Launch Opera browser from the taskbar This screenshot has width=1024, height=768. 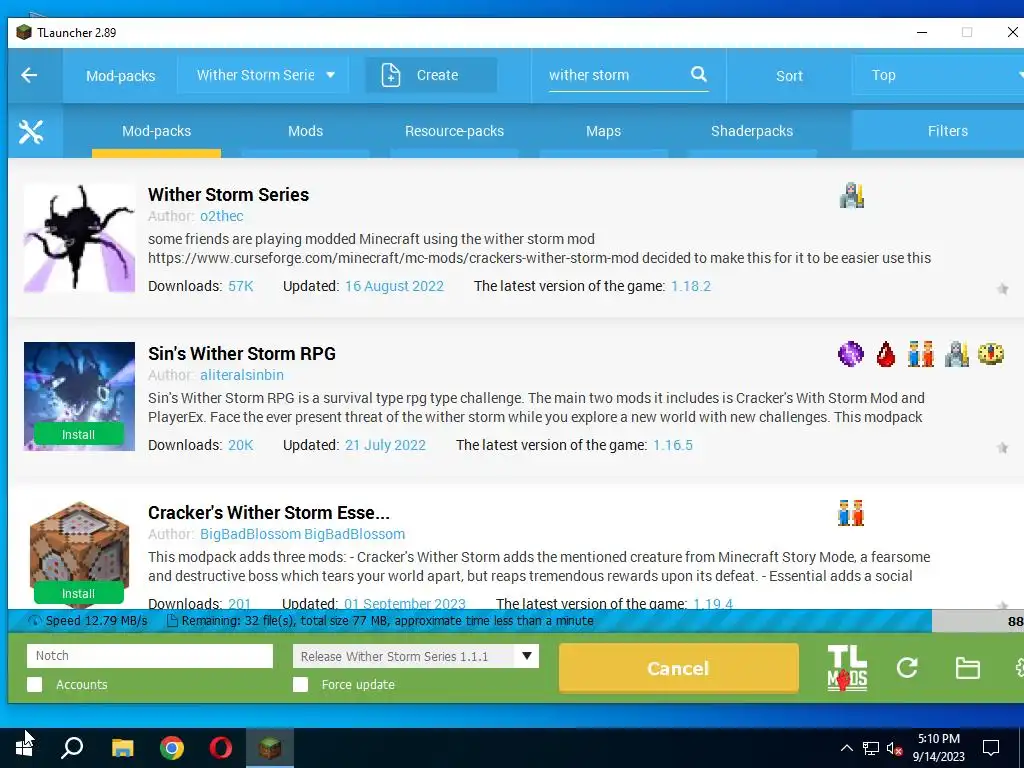tap(221, 748)
